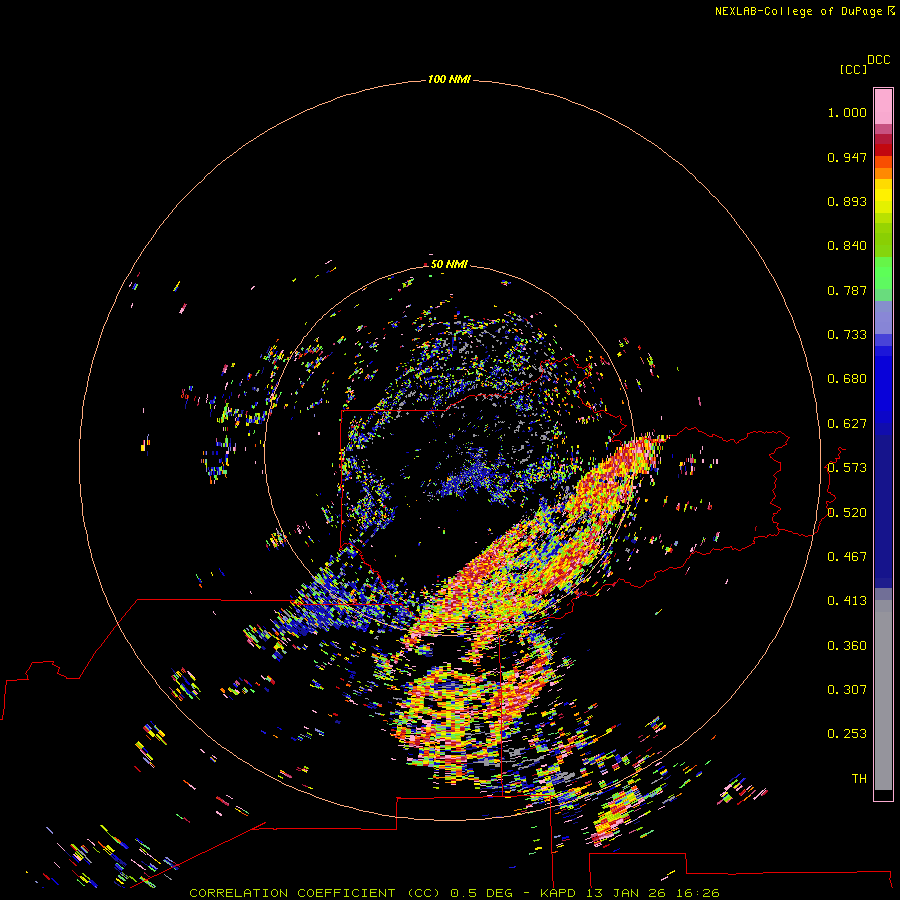
Task: Click the 0.573 color scale value
Action: (x=847, y=468)
